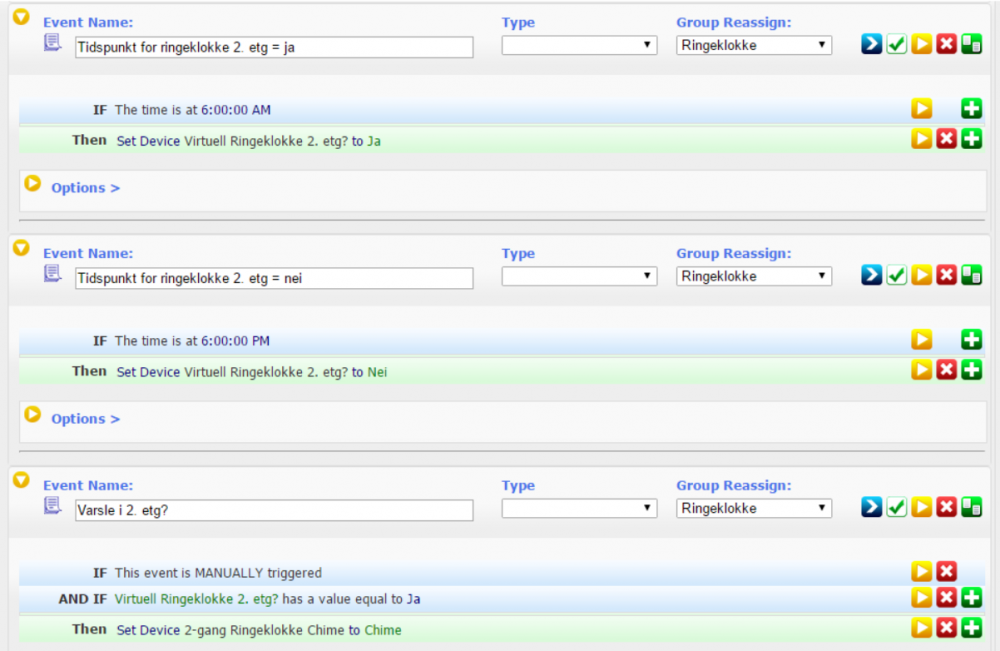Image resolution: width=1000 pixels, height=651 pixels.
Task: Add a condition to the 6:00:00 AM trigger
Action: click(x=971, y=109)
